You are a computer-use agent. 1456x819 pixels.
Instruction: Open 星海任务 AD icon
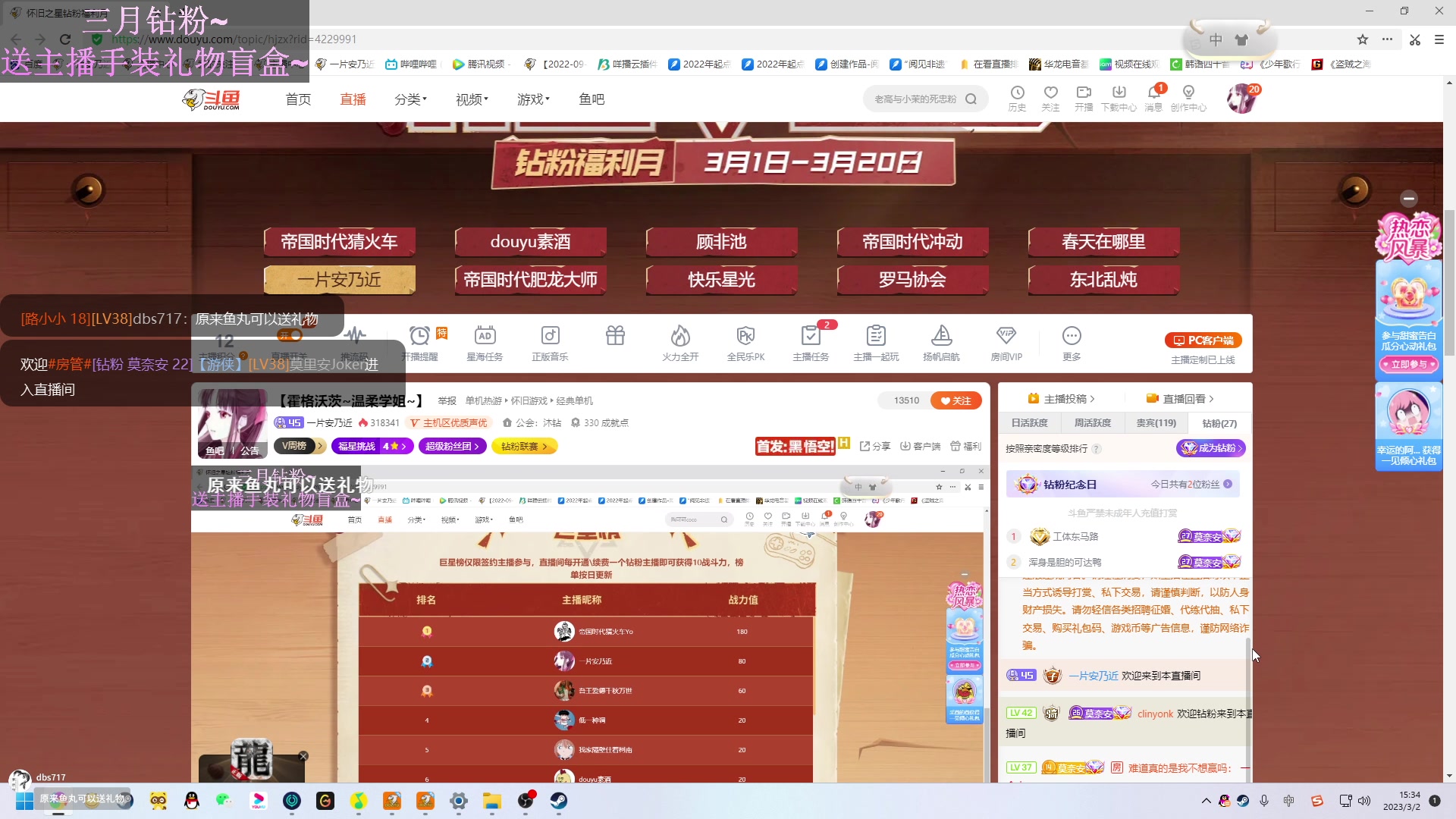[485, 343]
